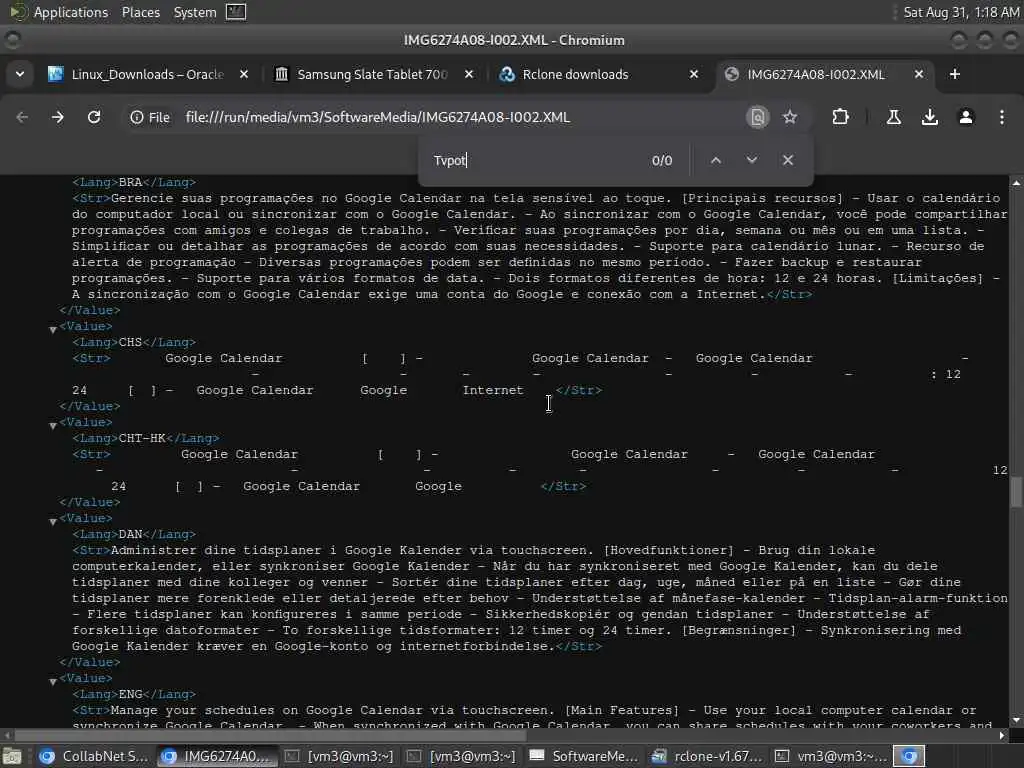
Task: Click the Lang tag text CHS
Action: (131, 342)
